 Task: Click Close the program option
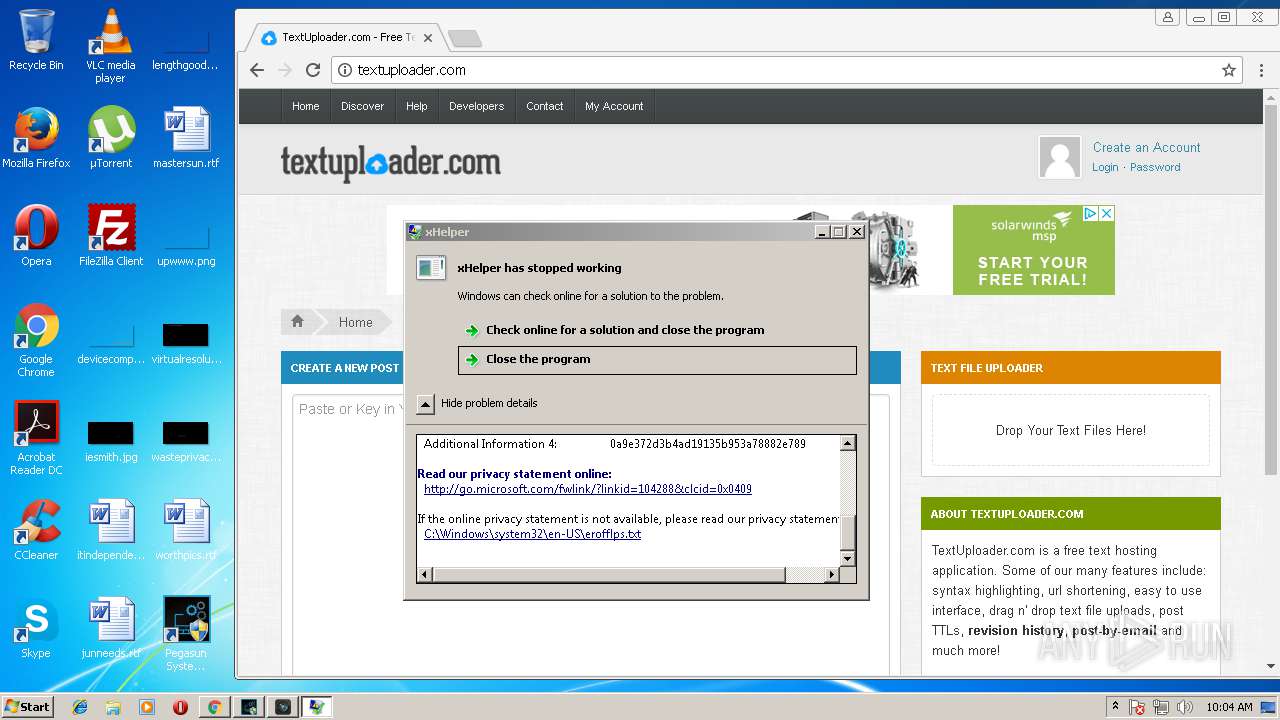657,360
